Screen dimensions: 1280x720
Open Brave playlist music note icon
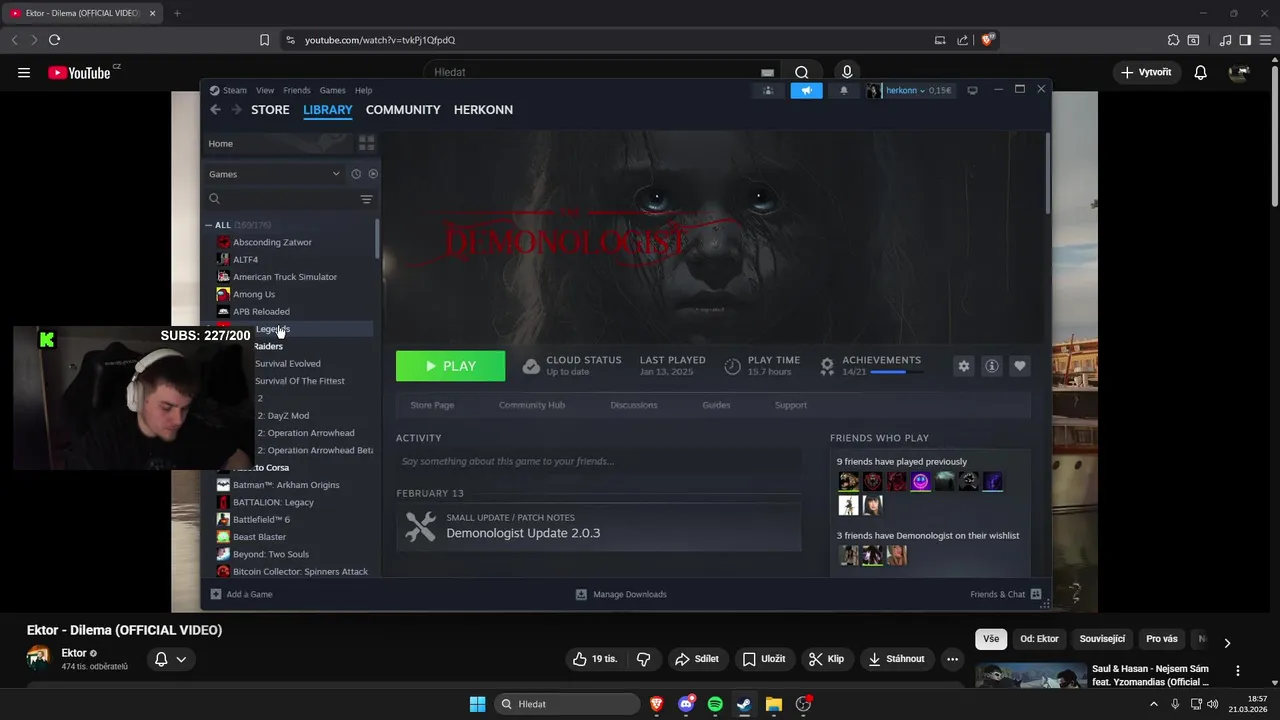point(1226,40)
